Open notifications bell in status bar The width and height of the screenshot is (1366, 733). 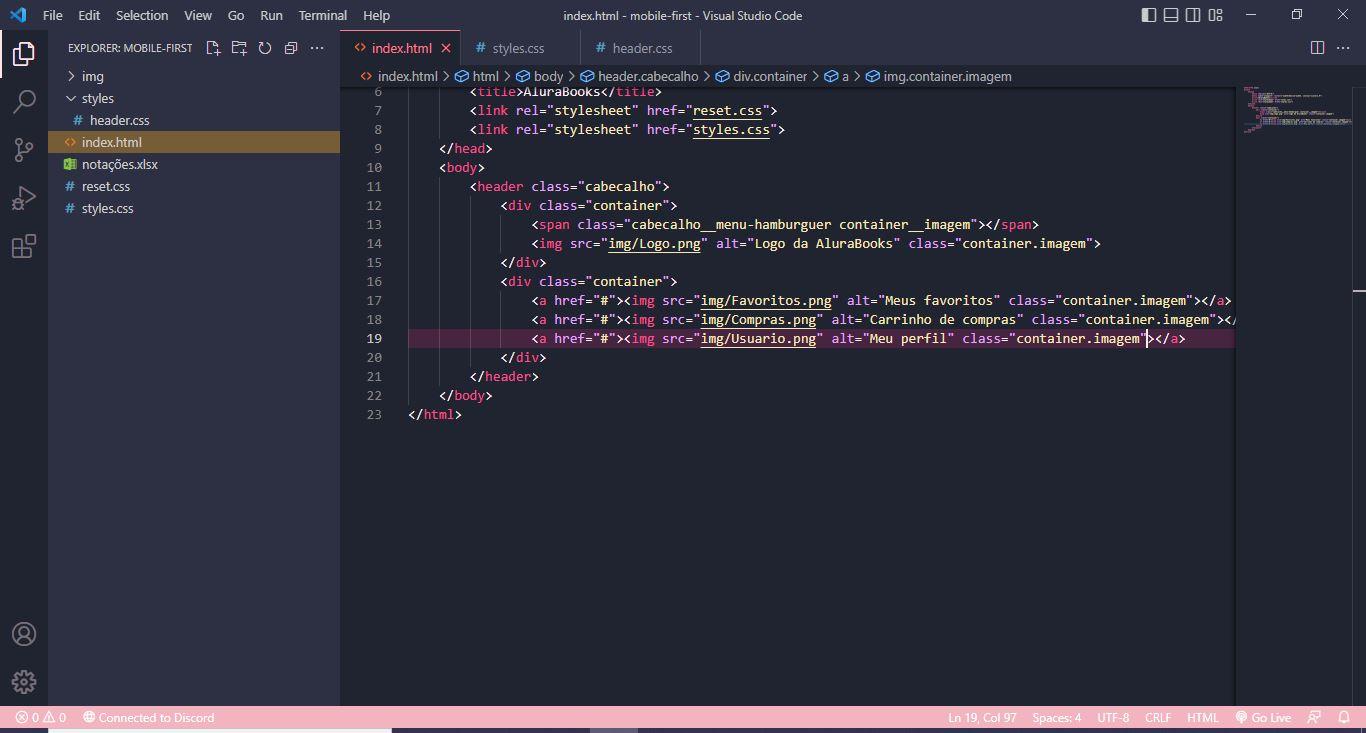tap(1343, 718)
